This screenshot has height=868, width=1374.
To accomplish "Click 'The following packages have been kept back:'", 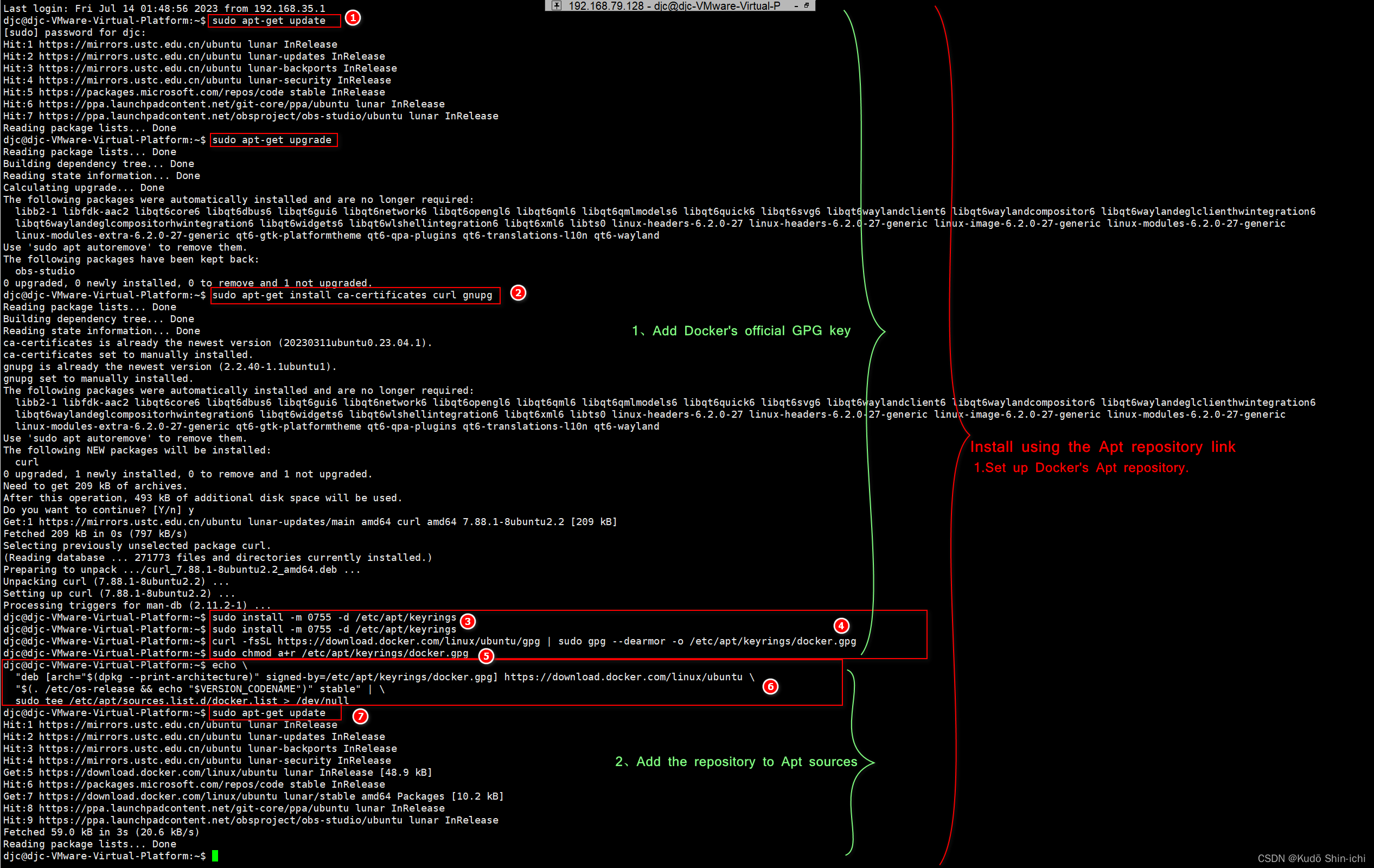I will click(131, 259).
